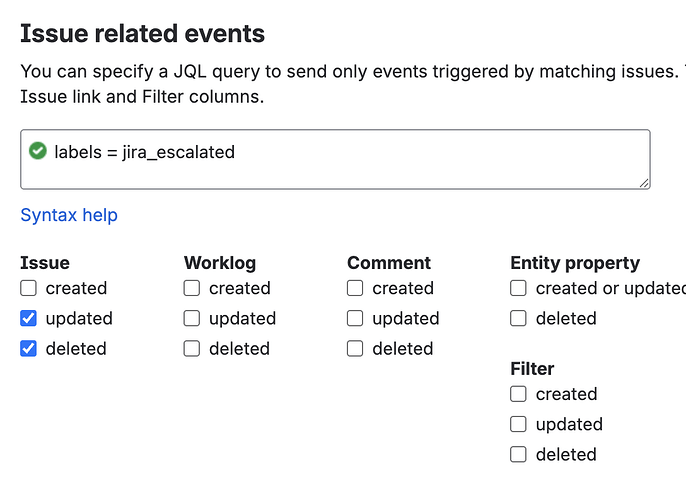Uncheck the Issue updated checkbox
This screenshot has width=686, height=499.
pyautogui.click(x=28, y=318)
